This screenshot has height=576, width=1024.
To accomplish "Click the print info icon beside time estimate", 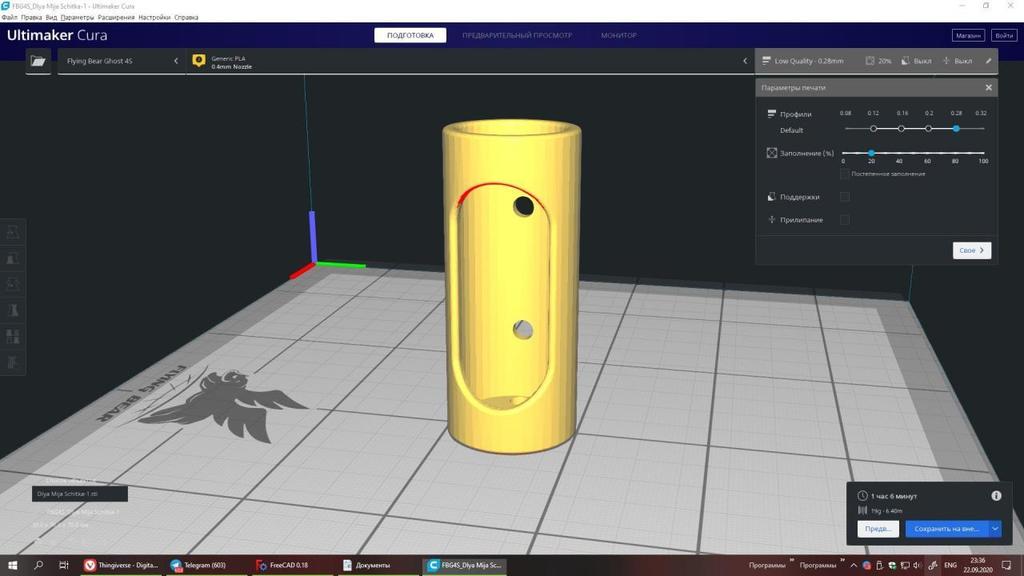I will [x=996, y=496].
